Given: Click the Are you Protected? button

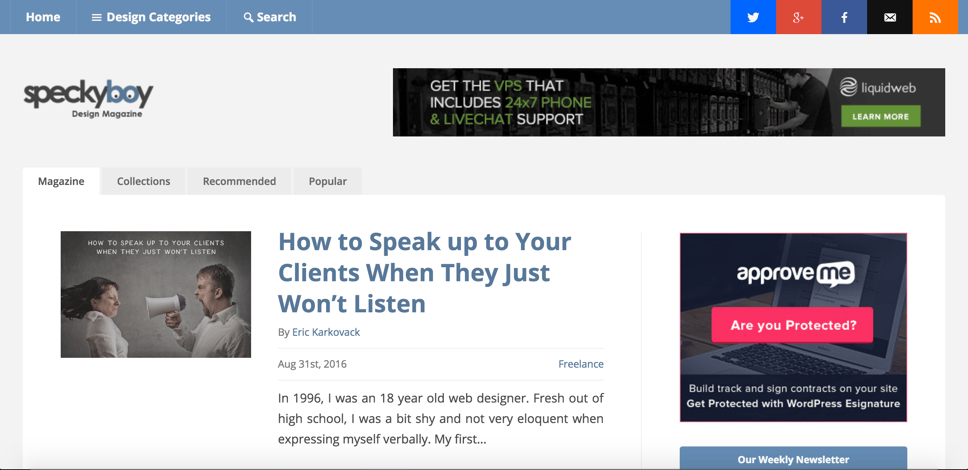Looking at the screenshot, I should (x=792, y=325).
